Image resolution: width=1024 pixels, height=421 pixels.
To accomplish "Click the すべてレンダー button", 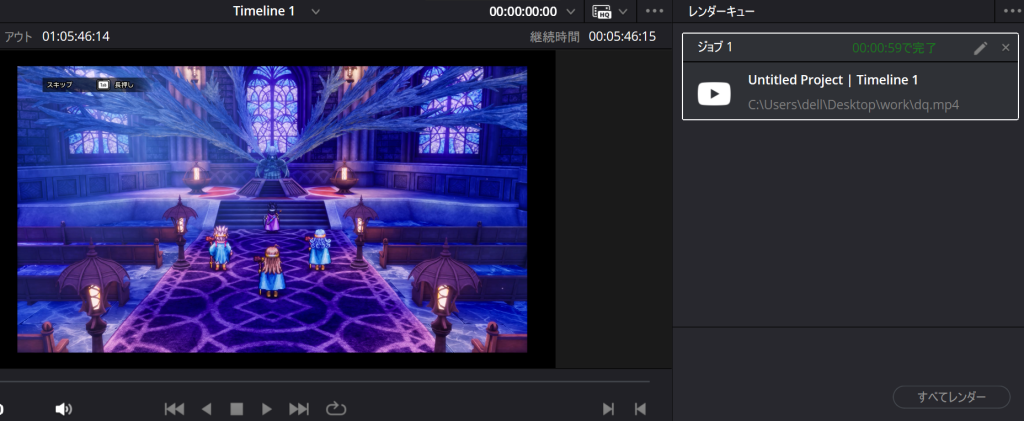I will tap(951, 397).
